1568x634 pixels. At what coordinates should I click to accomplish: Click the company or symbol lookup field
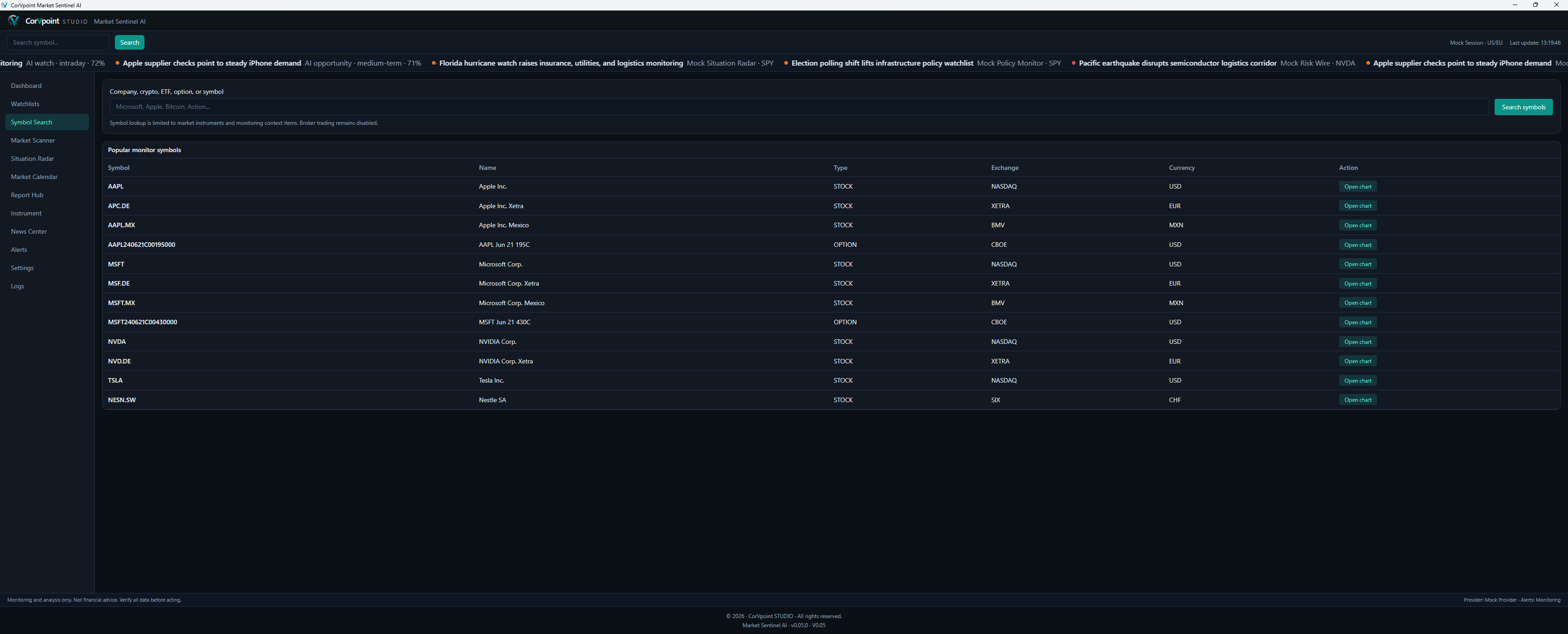[x=799, y=107]
